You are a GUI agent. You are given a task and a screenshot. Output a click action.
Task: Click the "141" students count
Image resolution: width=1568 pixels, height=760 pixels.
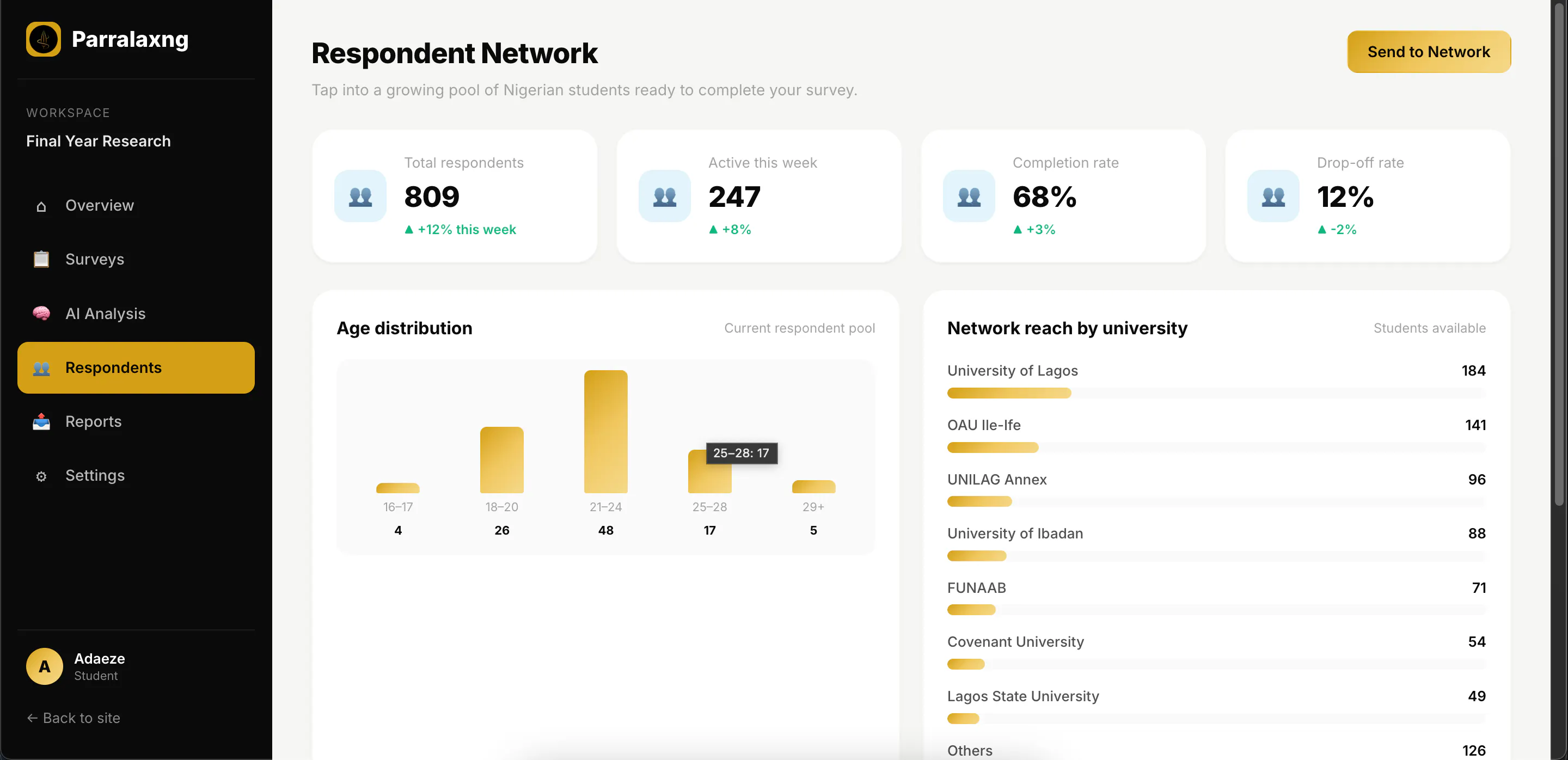[x=1475, y=425]
